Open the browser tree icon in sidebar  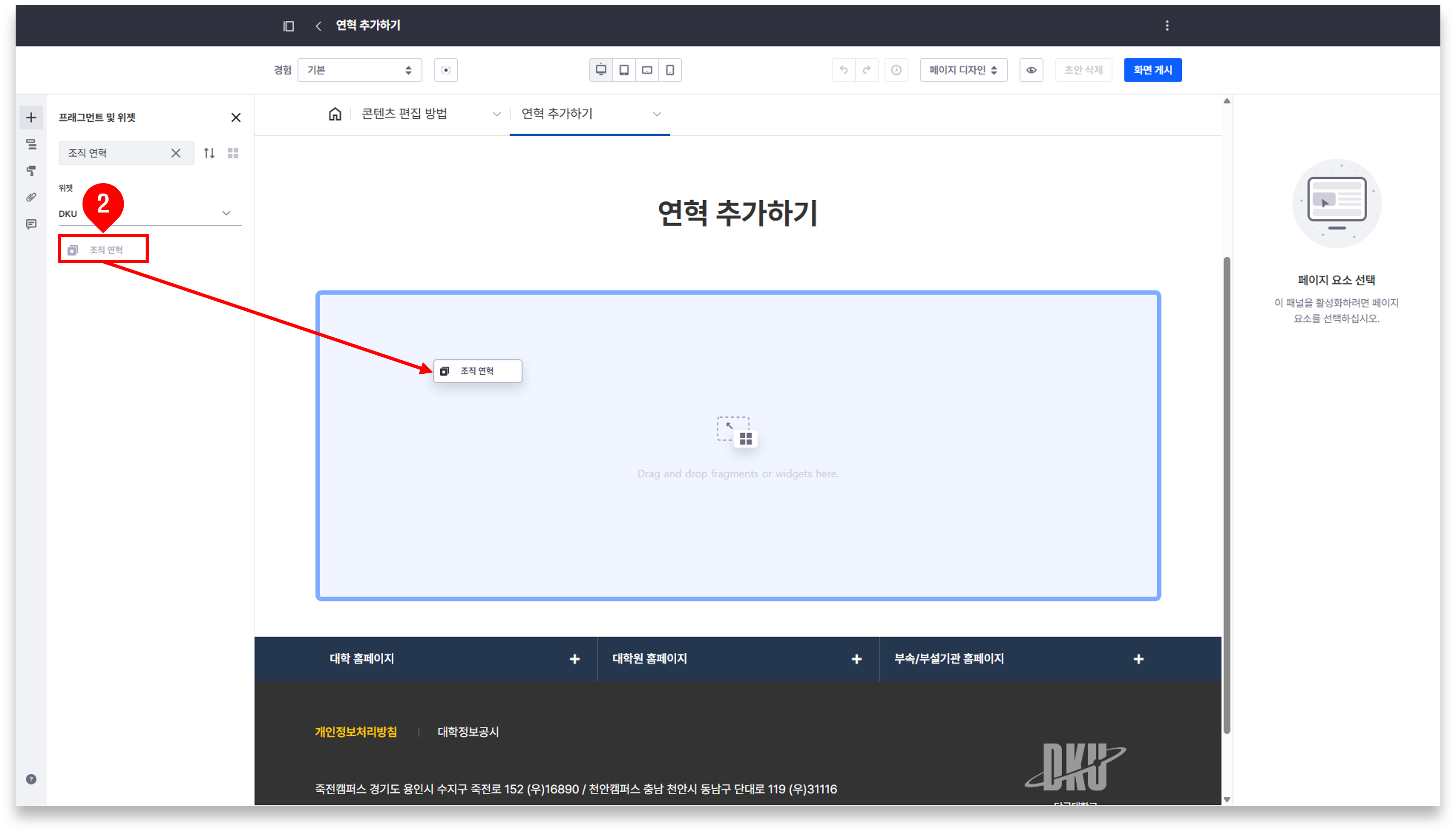coord(31,144)
